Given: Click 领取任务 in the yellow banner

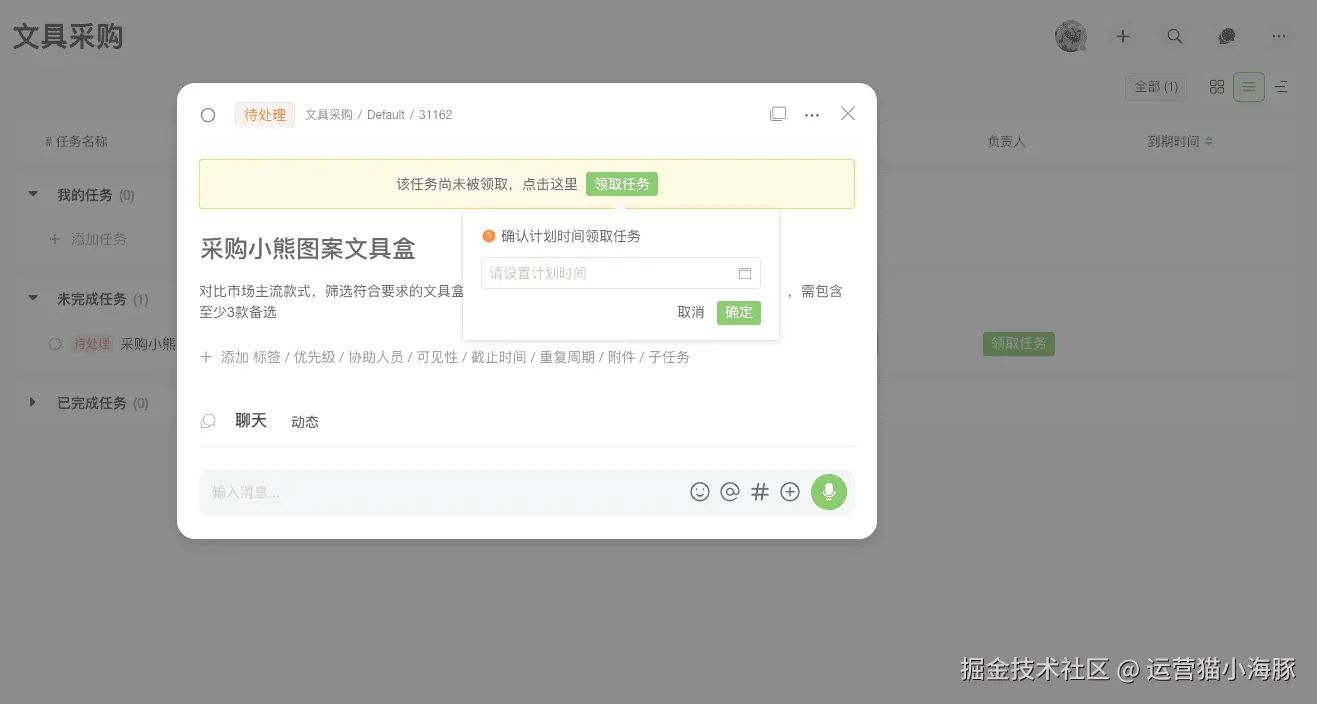Looking at the screenshot, I should (x=622, y=184).
